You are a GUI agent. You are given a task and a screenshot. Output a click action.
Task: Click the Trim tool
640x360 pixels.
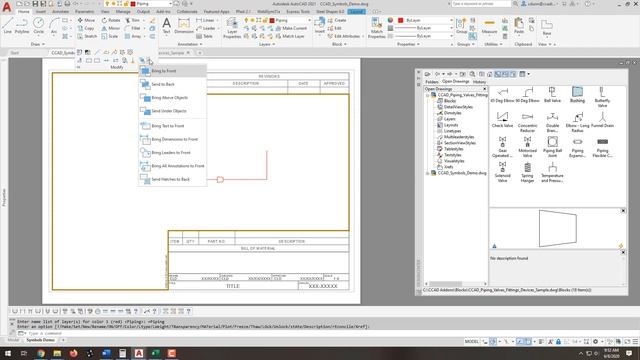pyautogui.click(x=132, y=20)
